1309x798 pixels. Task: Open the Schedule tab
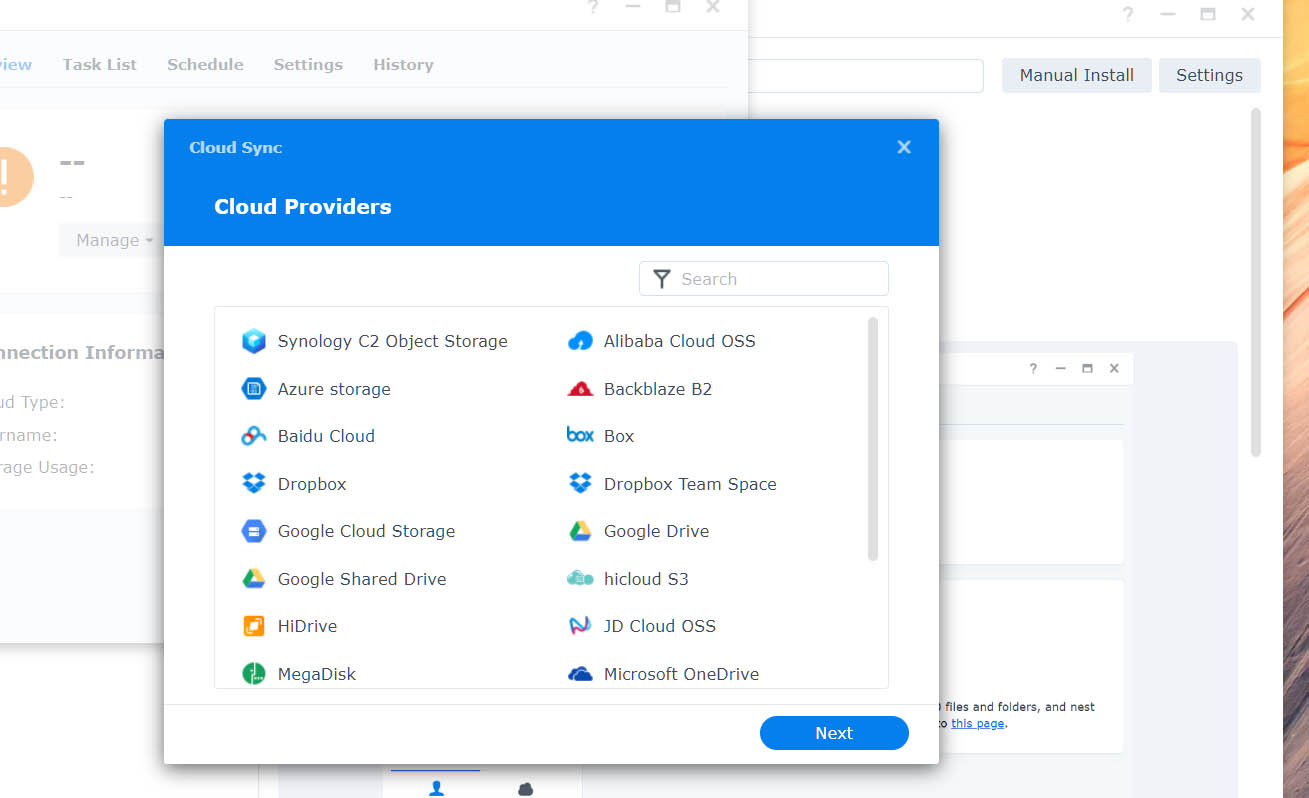click(x=205, y=64)
